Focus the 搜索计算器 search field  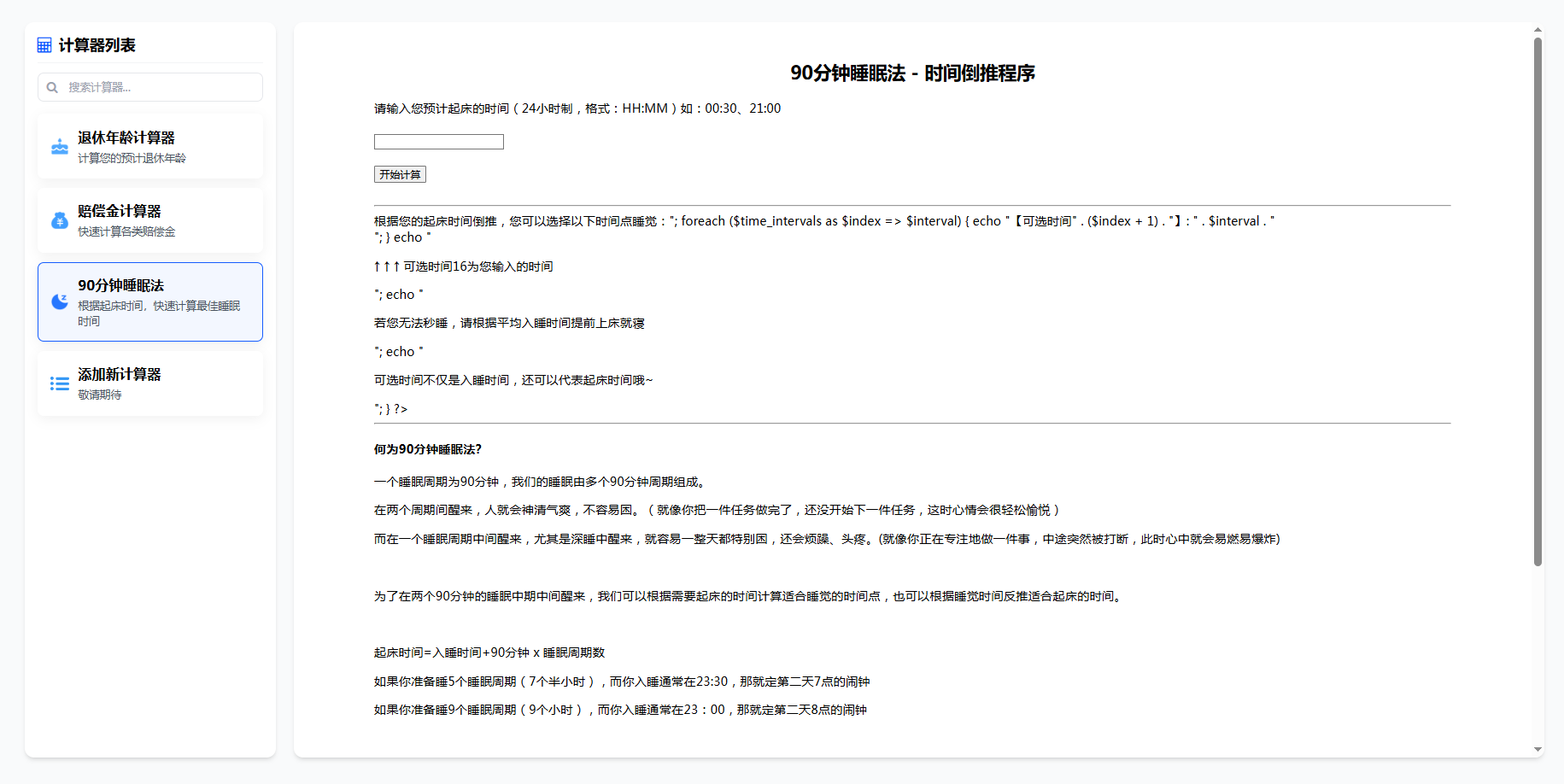click(x=158, y=87)
